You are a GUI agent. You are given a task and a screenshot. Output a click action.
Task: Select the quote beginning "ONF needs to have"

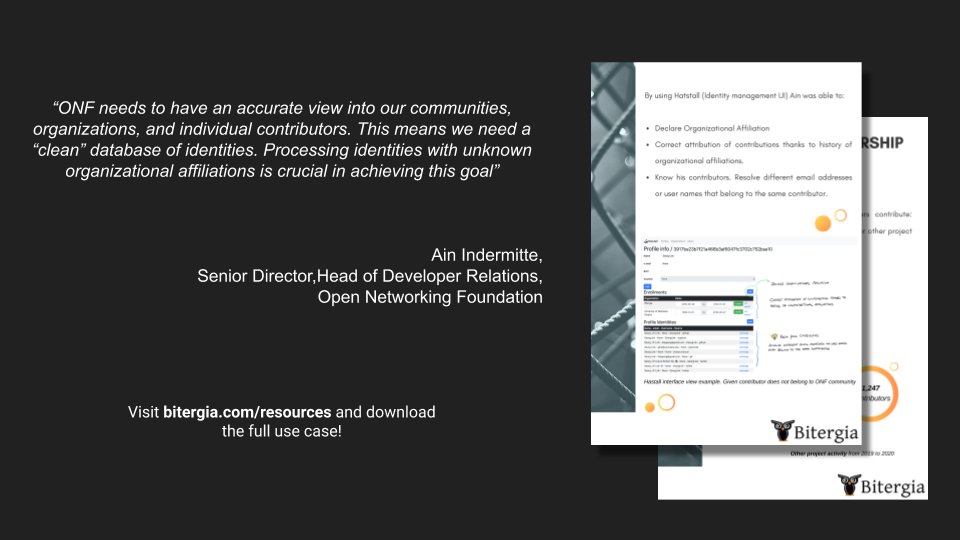click(282, 140)
